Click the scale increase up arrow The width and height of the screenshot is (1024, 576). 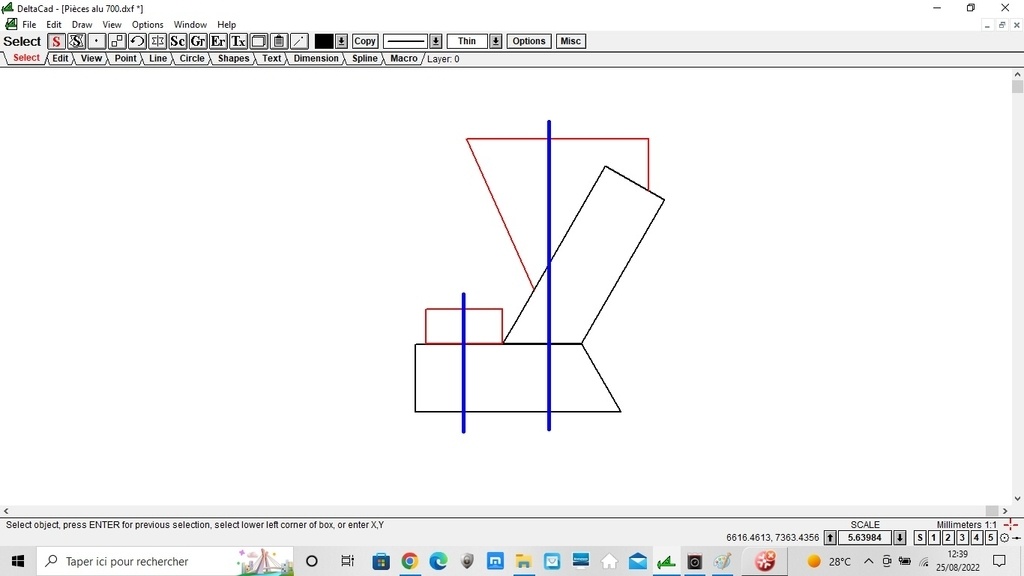click(x=830, y=538)
